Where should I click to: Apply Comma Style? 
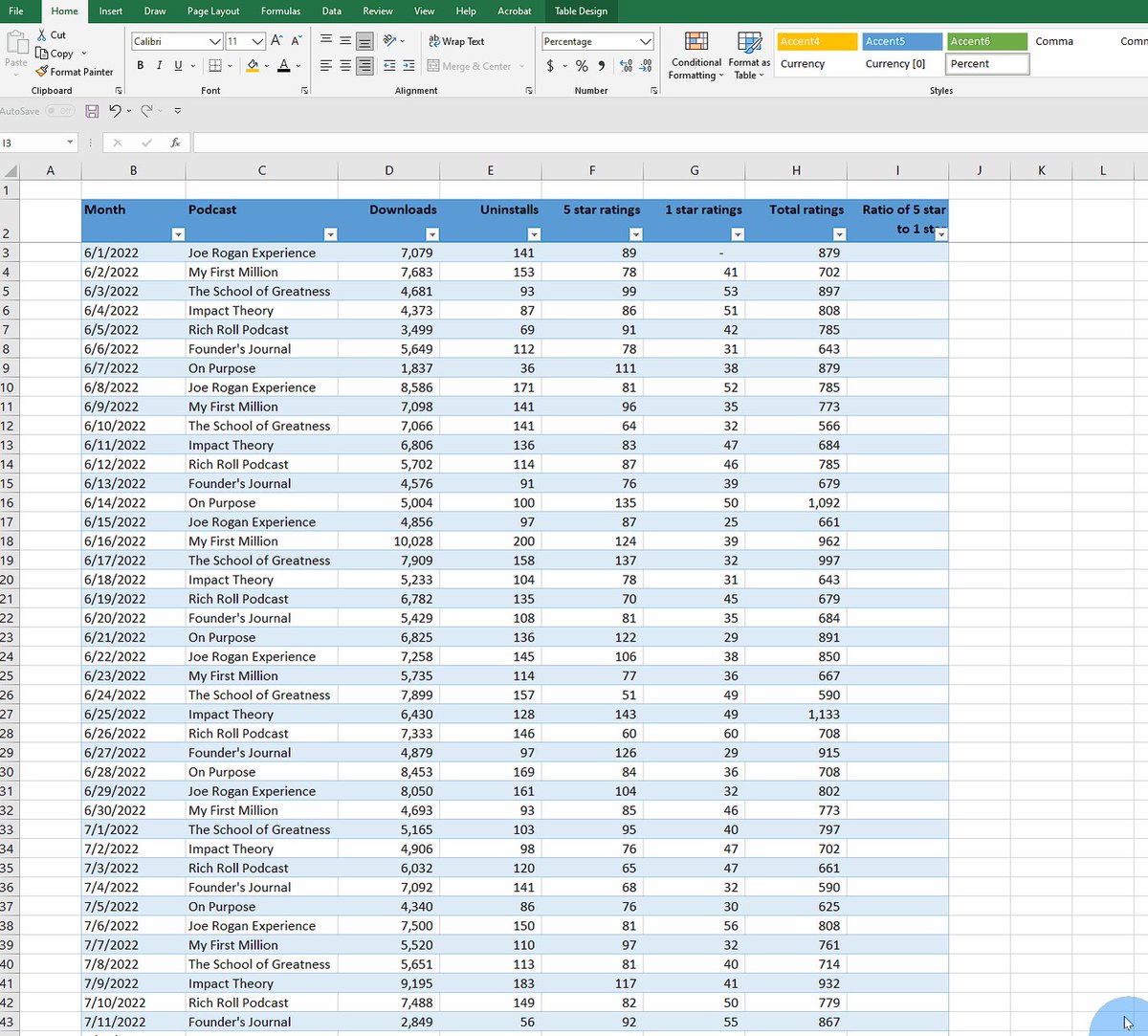(x=601, y=66)
